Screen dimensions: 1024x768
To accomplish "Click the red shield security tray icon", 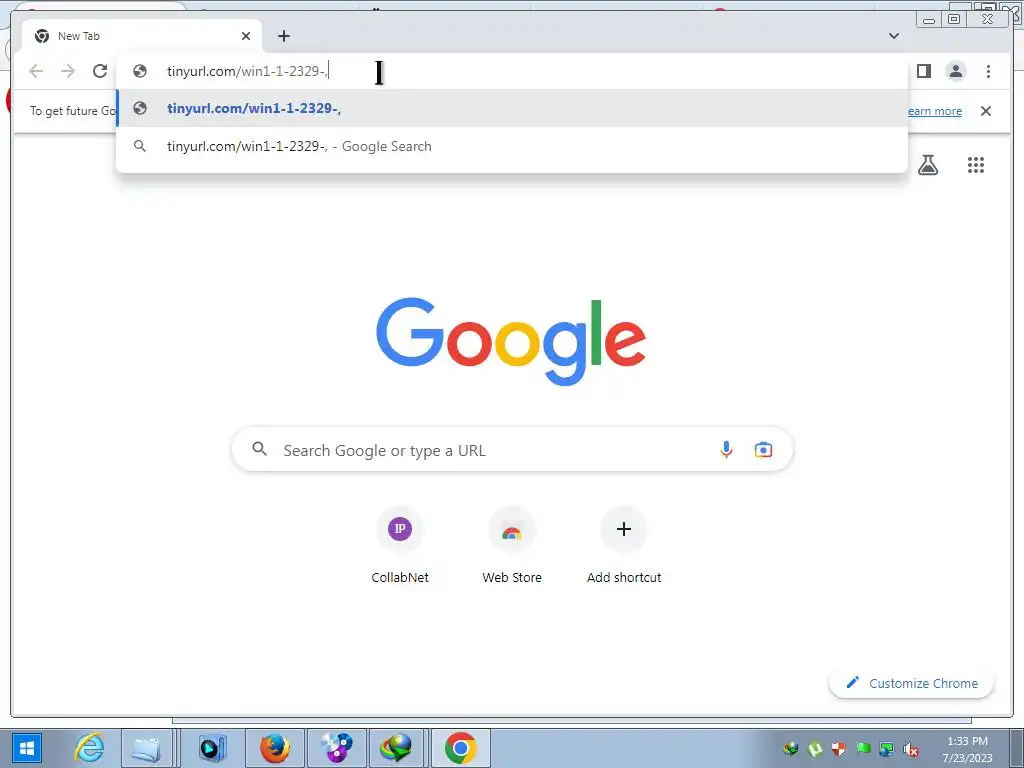I will coord(839,748).
